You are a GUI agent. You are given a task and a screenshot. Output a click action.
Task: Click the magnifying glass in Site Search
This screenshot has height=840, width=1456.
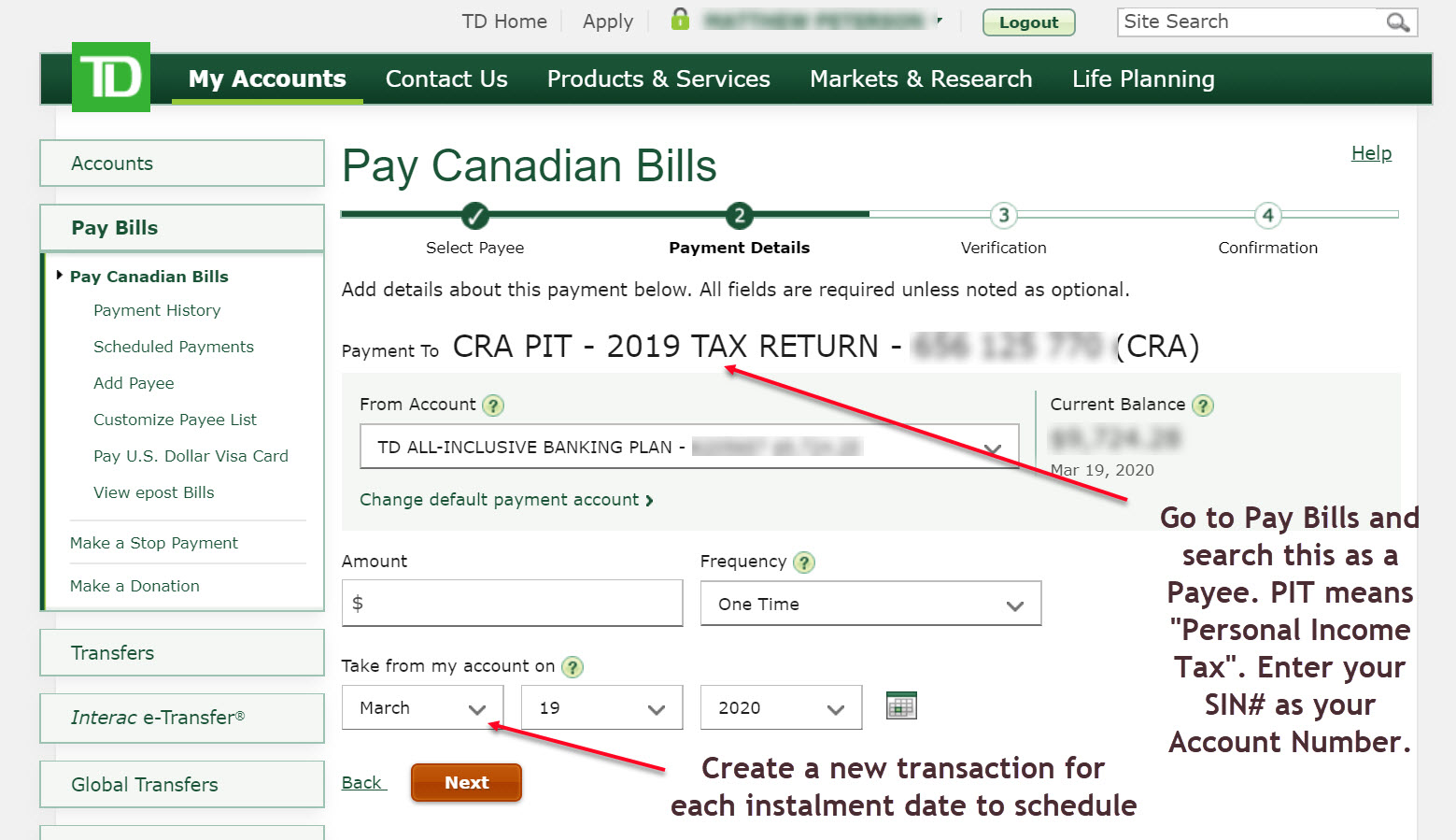(1396, 21)
